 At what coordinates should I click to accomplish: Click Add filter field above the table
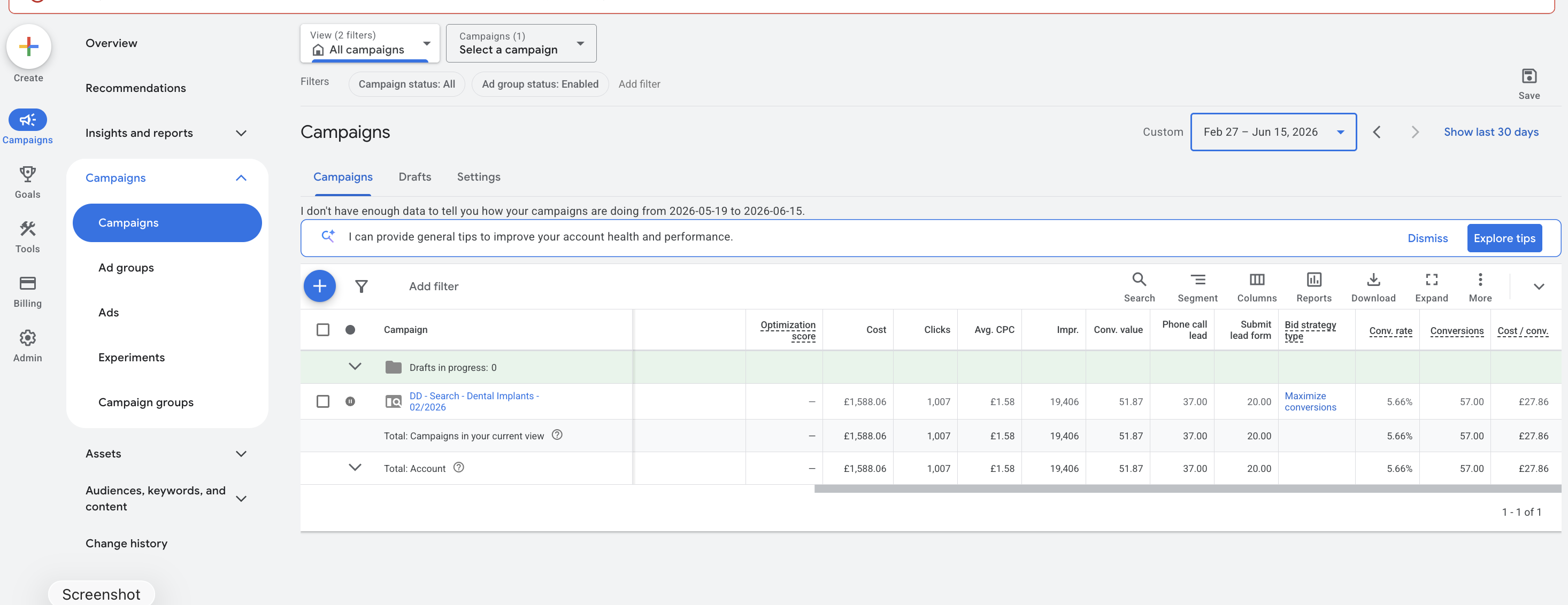pyautogui.click(x=433, y=286)
